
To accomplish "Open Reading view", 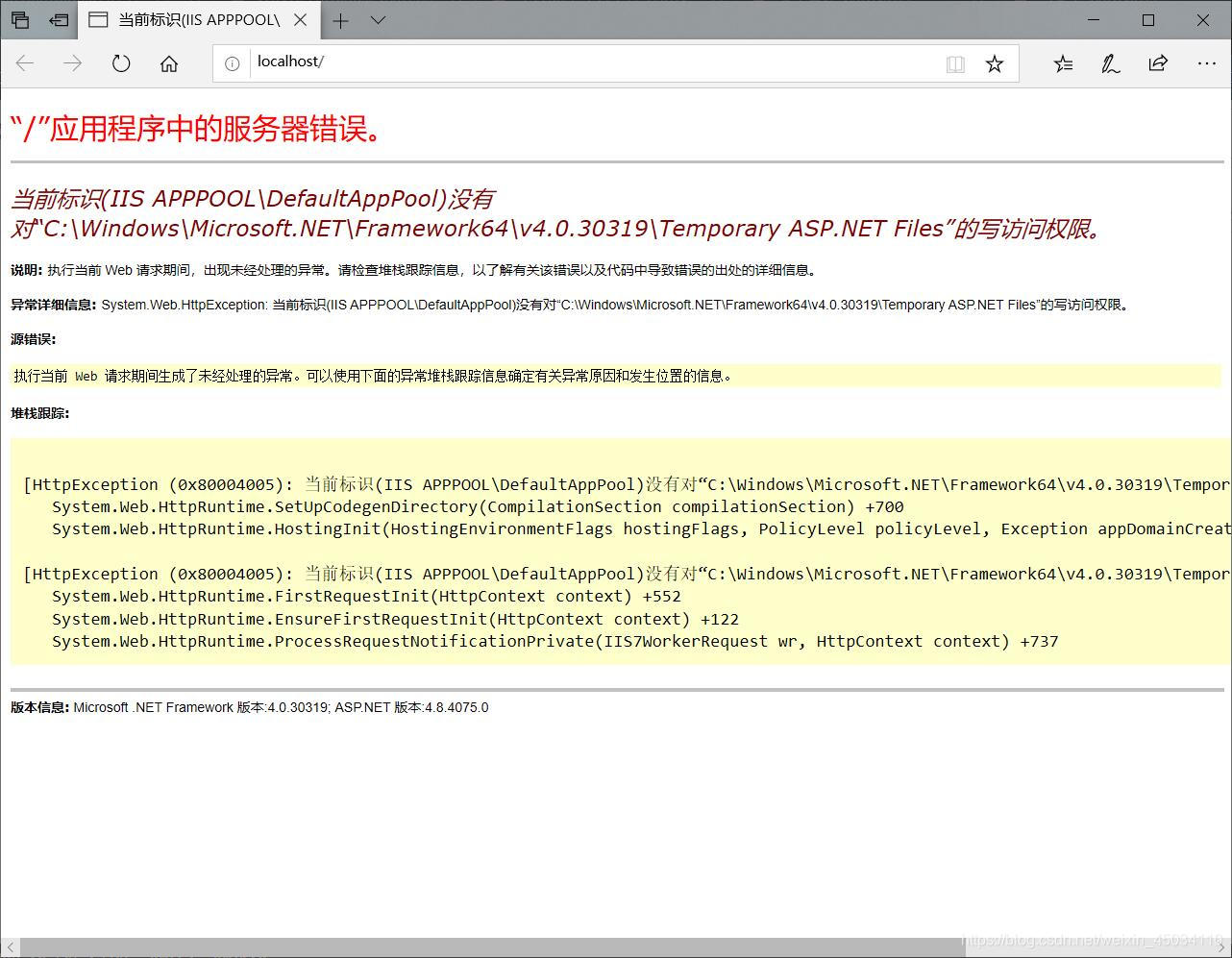I will click(955, 63).
